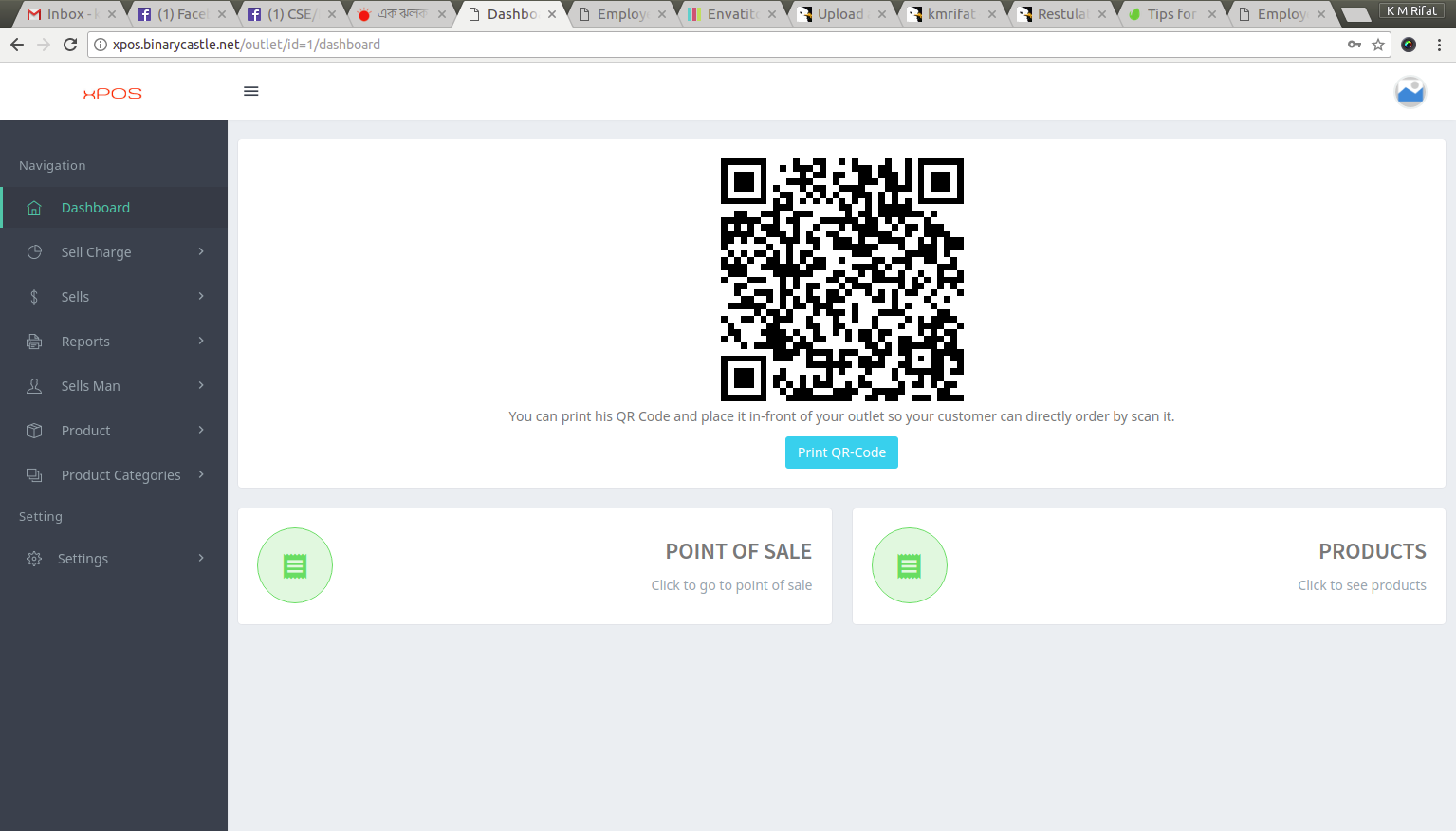
Task: Switch to the Inbox Gmail tab
Action: (x=66, y=14)
